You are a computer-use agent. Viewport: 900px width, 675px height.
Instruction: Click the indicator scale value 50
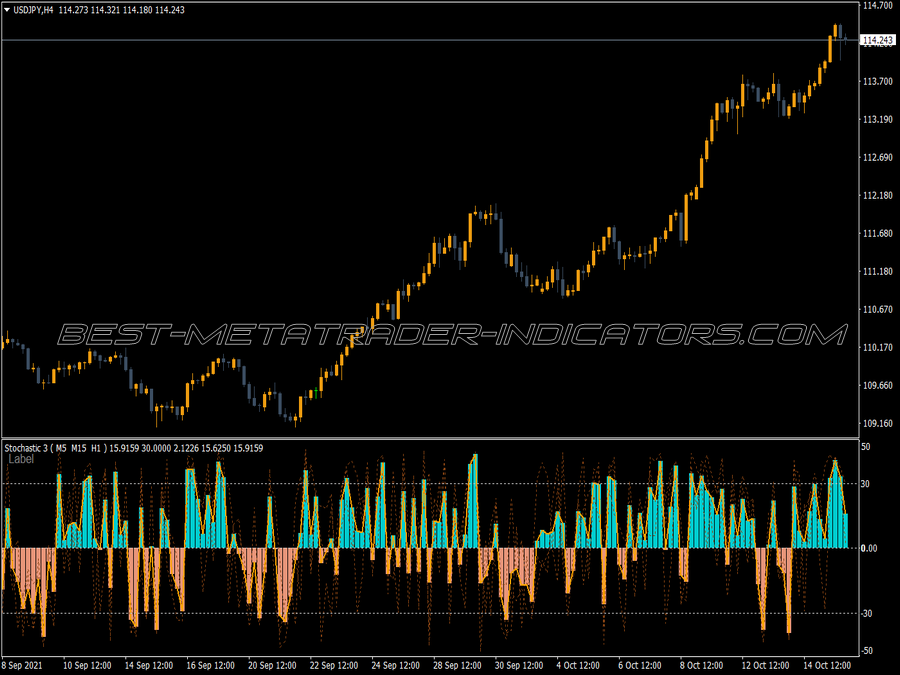[866, 447]
